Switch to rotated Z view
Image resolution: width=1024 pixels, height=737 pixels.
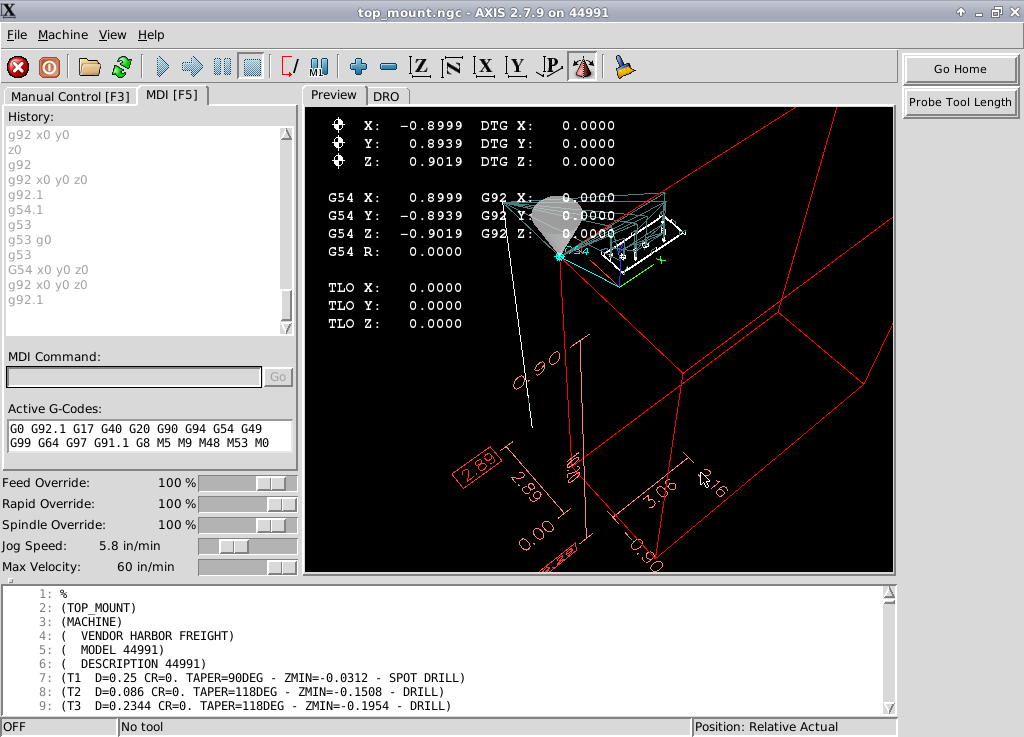(452, 67)
